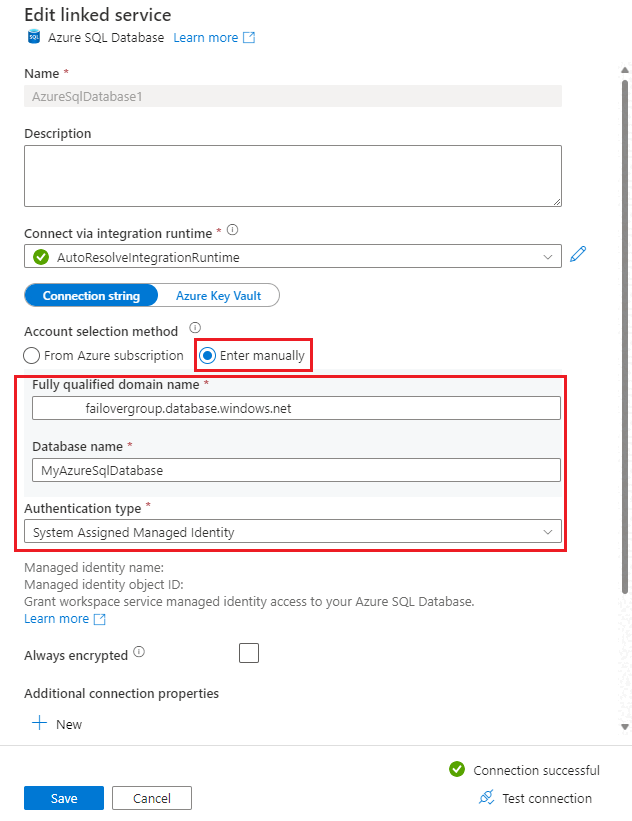Click the Description text area

(292, 176)
